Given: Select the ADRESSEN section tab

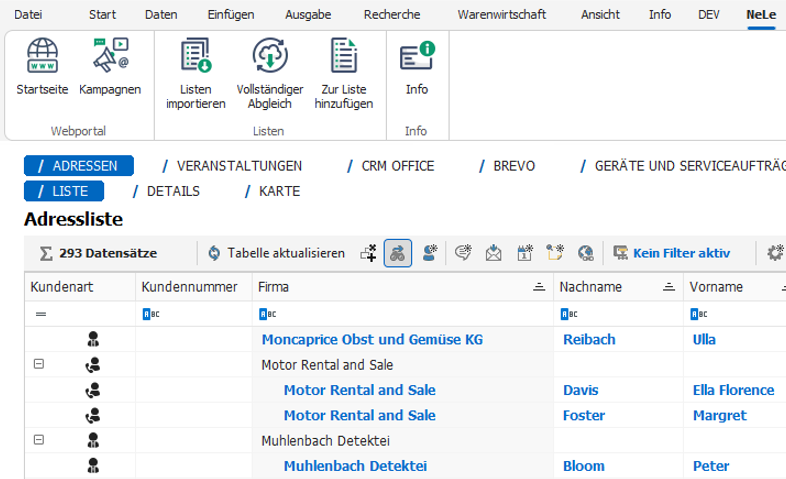Looking at the screenshot, I should click(x=79, y=166).
